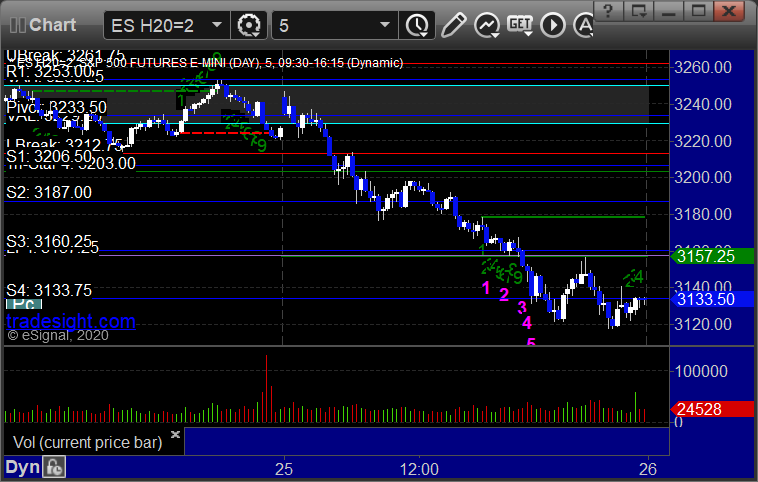Open the time template clock icon
This screenshot has height=482, width=758.
[x=417, y=25]
